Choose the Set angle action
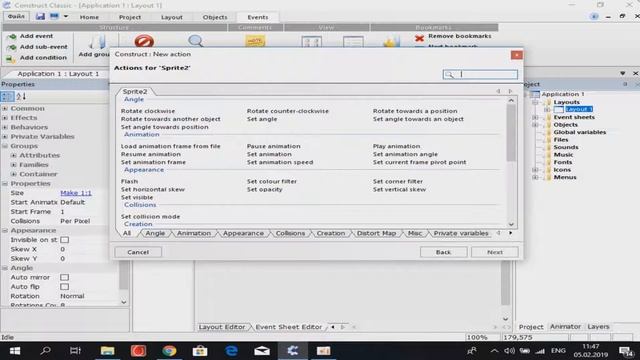 [262, 119]
